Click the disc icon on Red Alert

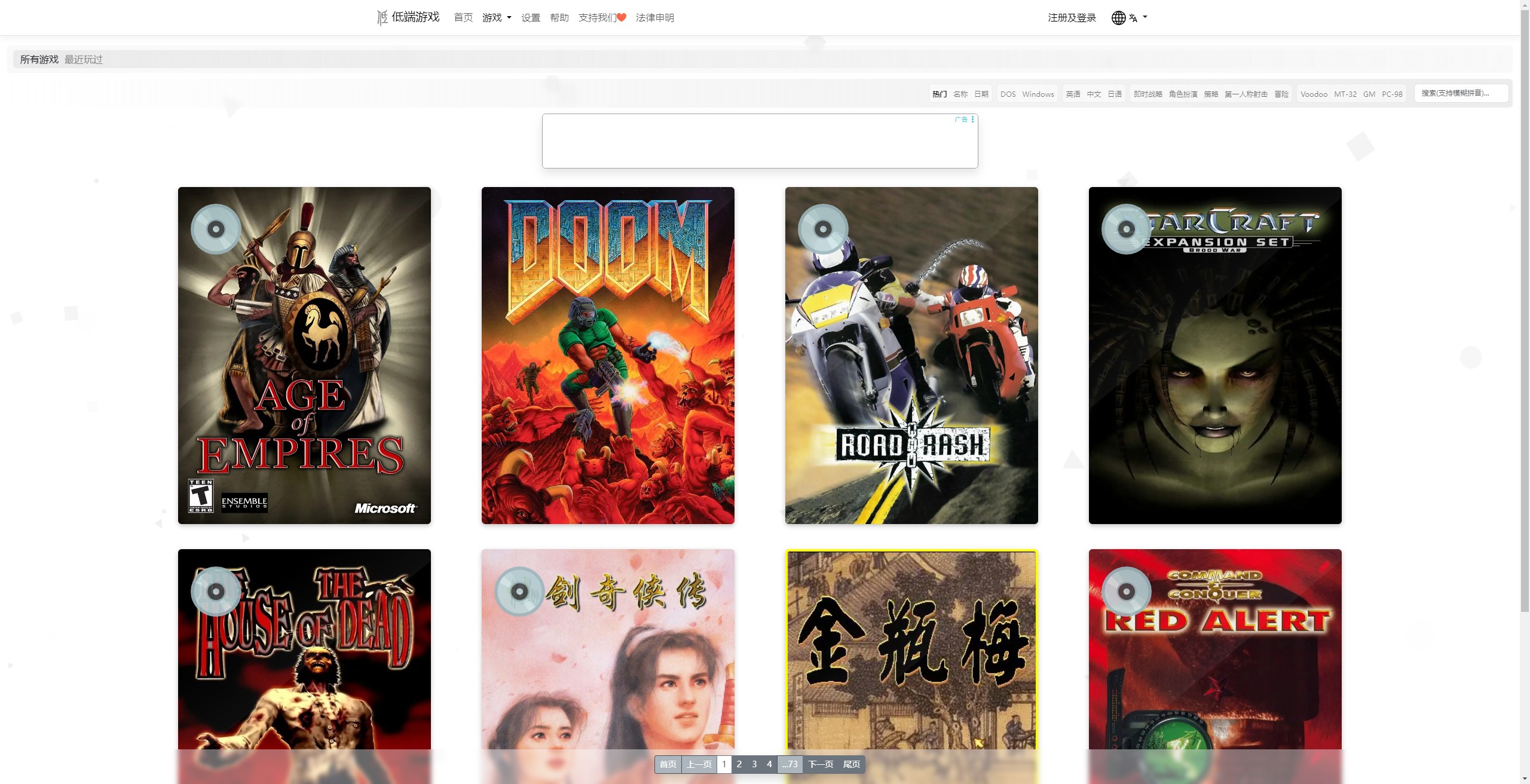click(x=1127, y=591)
